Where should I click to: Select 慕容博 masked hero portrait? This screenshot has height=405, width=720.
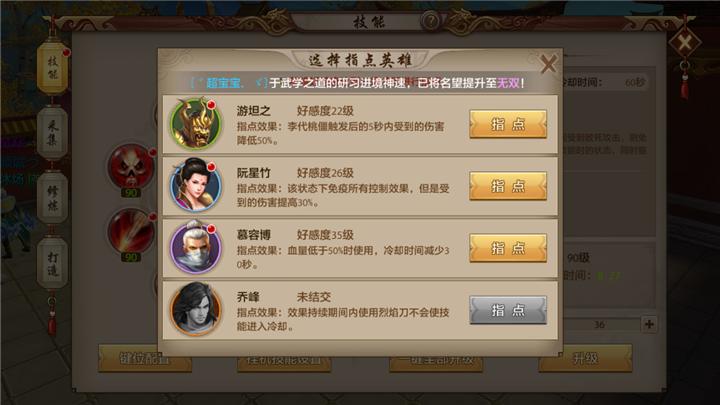196,247
